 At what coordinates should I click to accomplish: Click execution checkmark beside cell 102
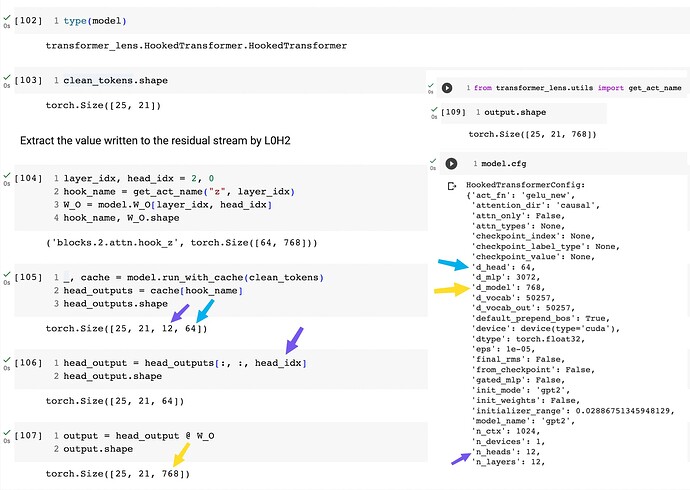[7, 18]
